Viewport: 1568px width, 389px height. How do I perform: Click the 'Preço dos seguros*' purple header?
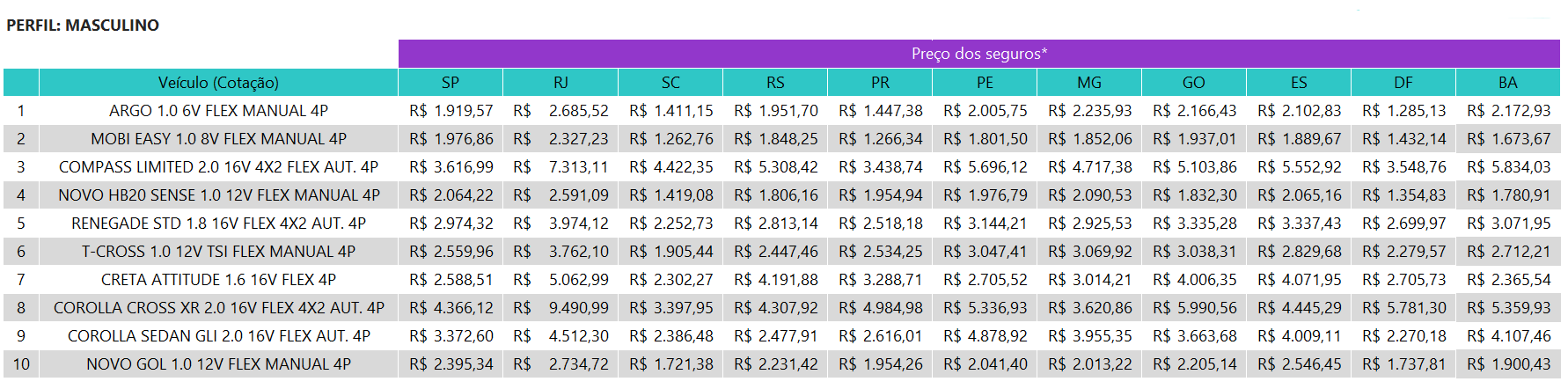[978, 54]
